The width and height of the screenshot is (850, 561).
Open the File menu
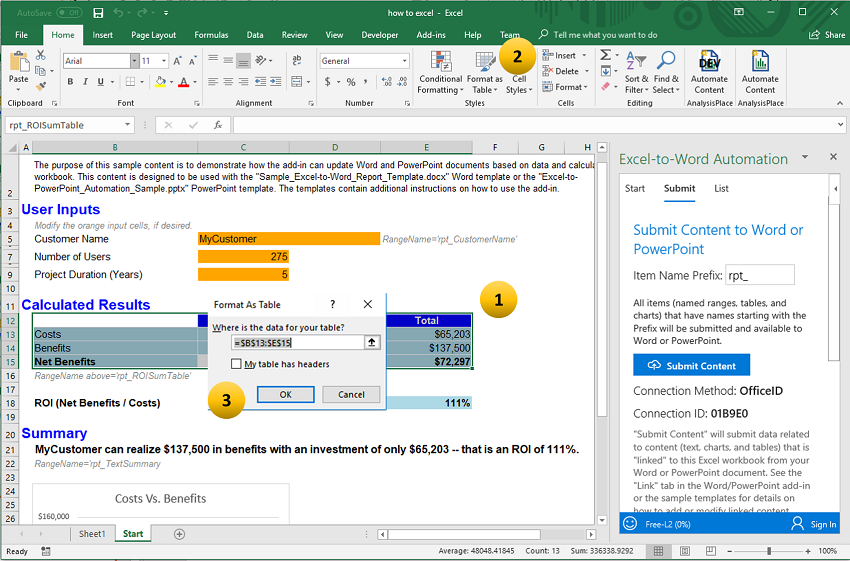[22, 35]
